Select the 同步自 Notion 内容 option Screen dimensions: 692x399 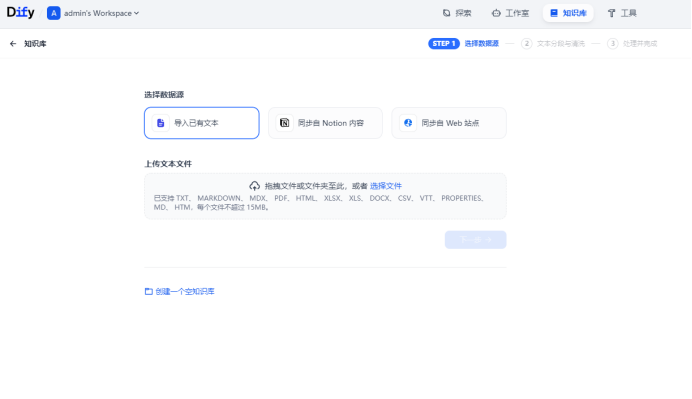pyautogui.click(x=325, y=123)
